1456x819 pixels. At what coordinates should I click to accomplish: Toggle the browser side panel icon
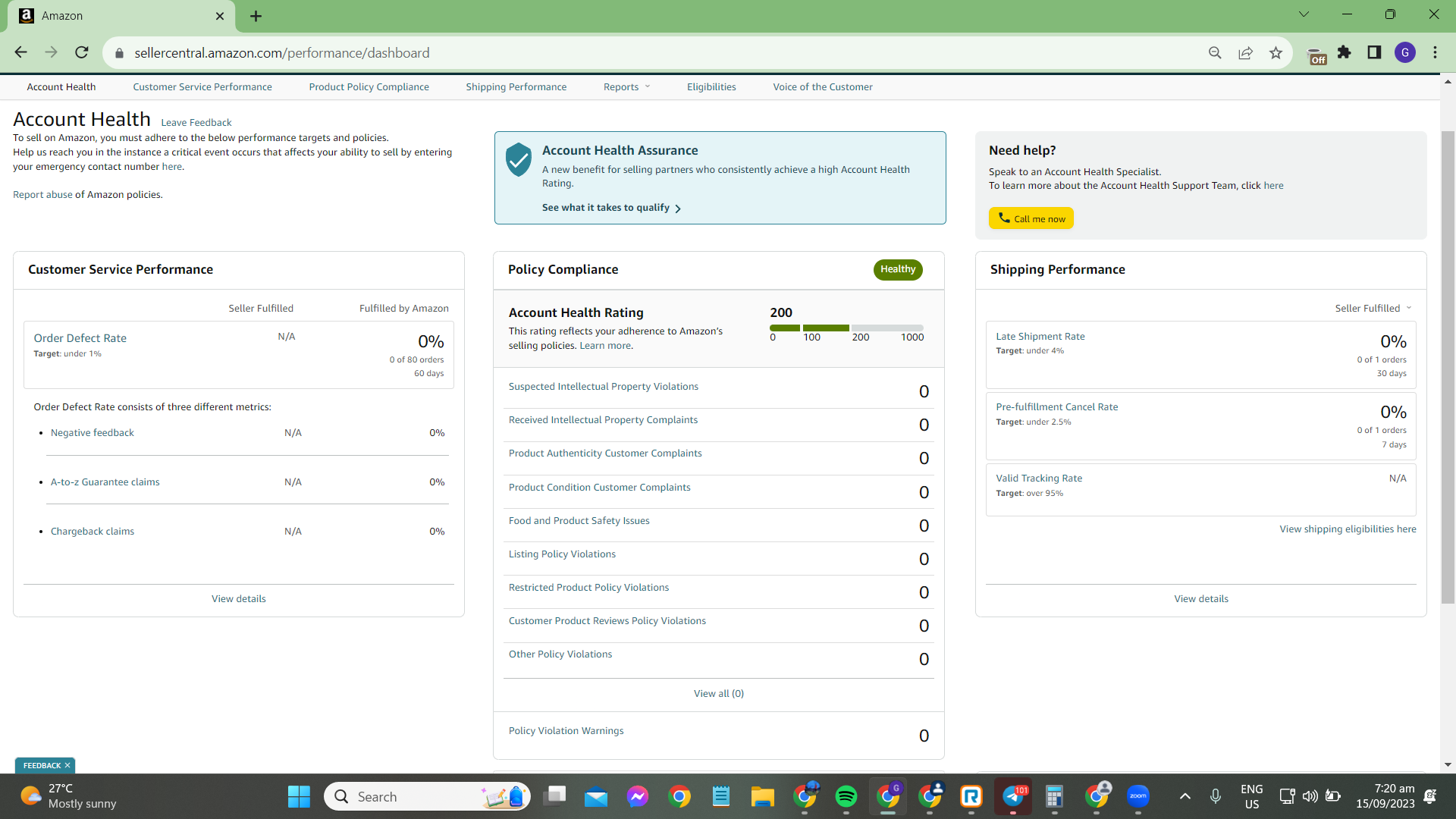tap(1374, 52)
